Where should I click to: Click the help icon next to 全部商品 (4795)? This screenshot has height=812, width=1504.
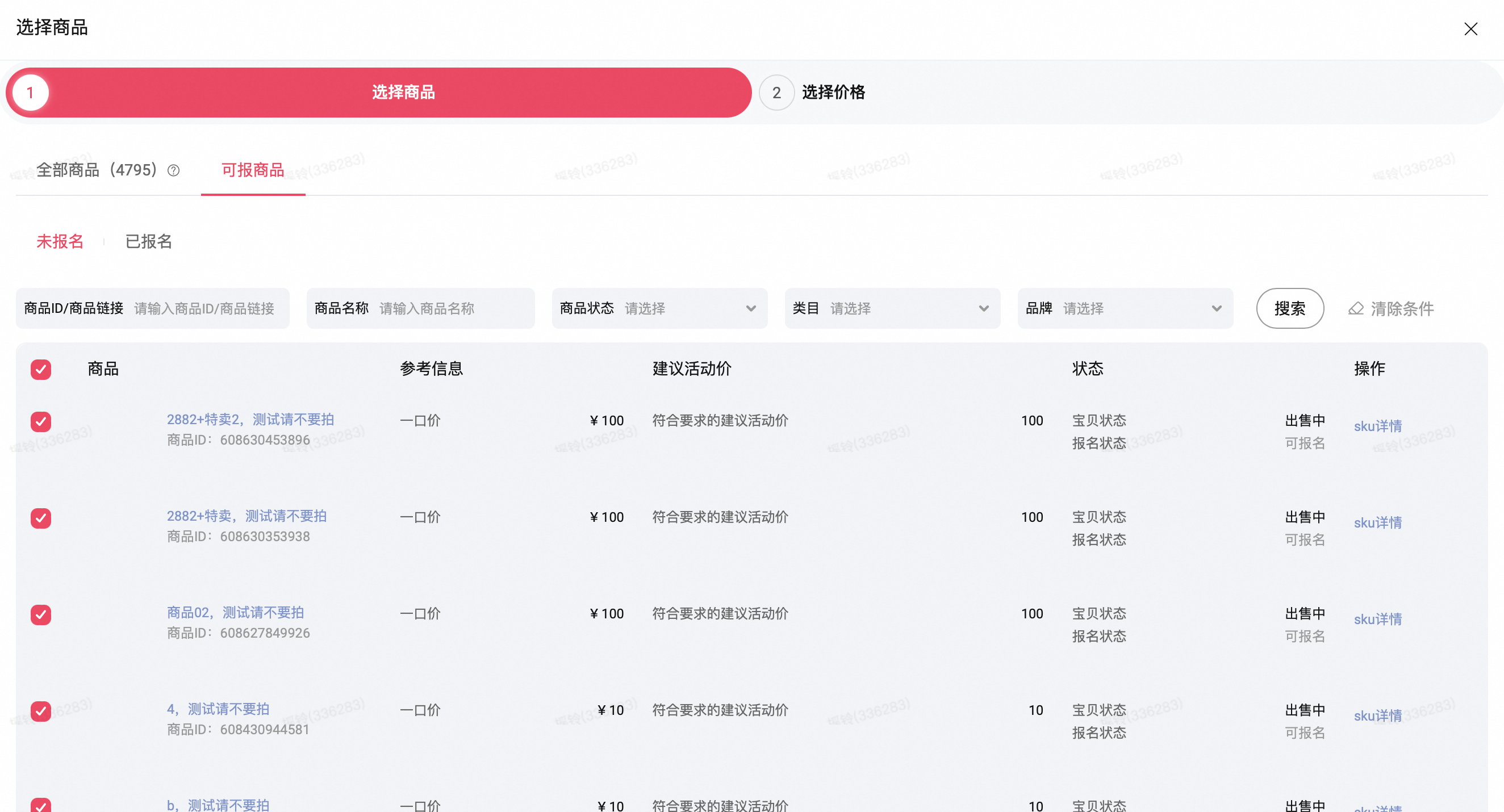(173, 170)
